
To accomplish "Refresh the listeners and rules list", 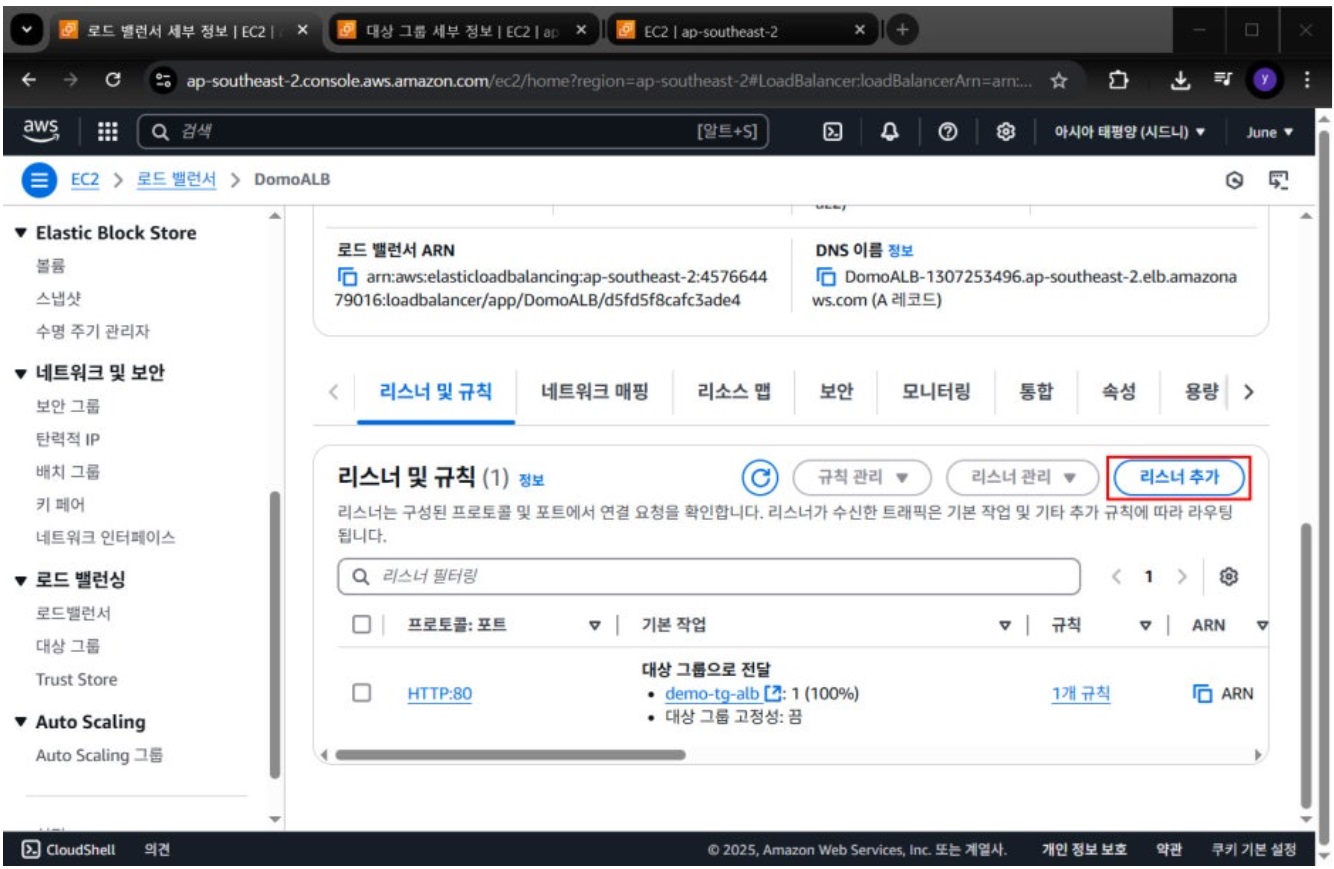I will 759,477.
